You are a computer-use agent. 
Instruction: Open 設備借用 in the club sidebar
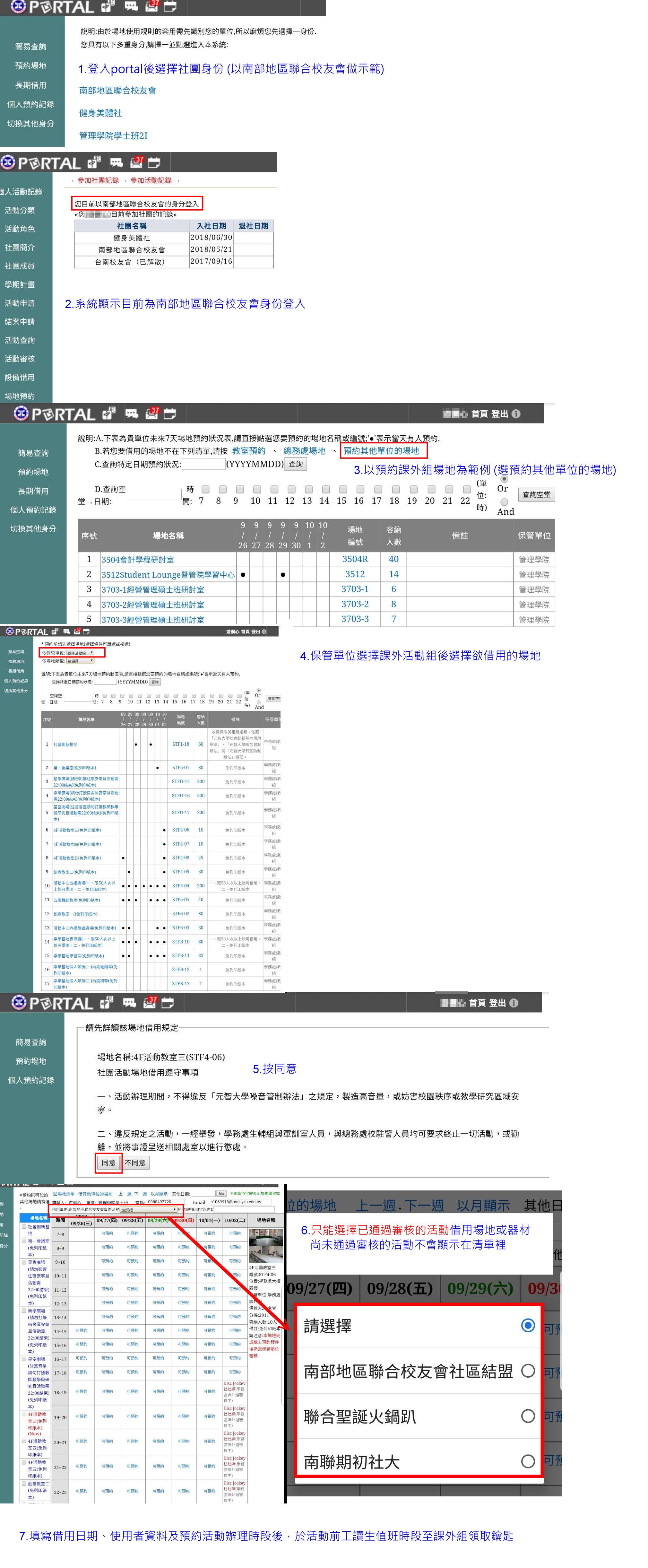20,377
